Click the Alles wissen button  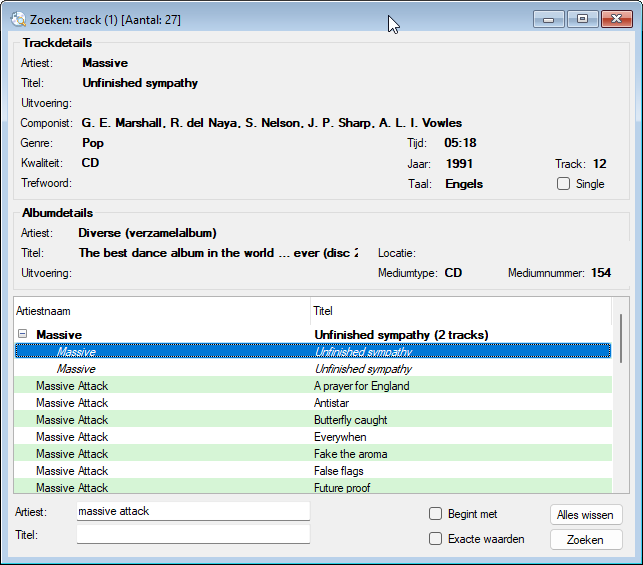[x=586, y=515]
